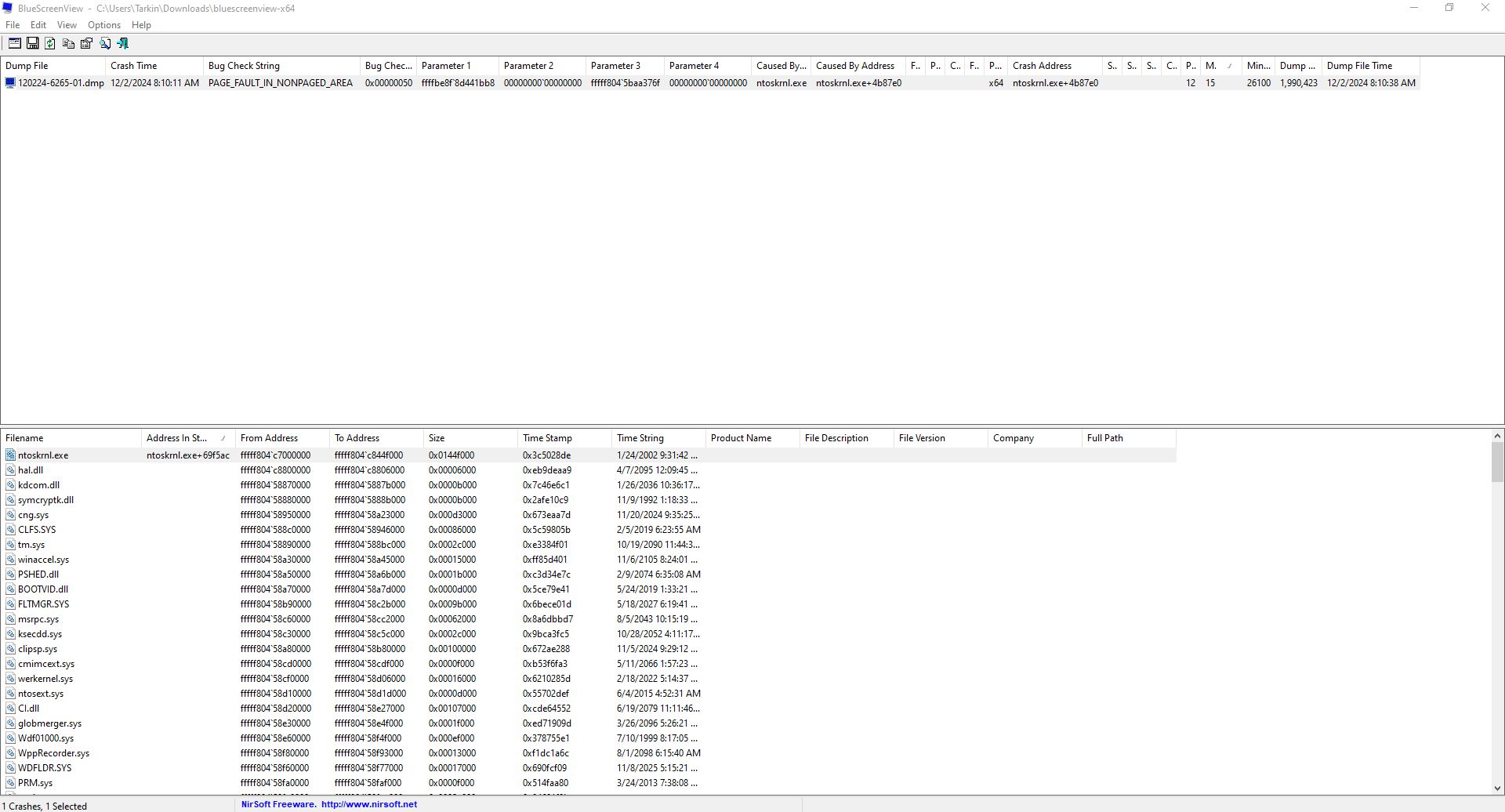1505x812 pixels.
Task: Copy selected items using the toolbar icon
Action: (x=68, y=44)
